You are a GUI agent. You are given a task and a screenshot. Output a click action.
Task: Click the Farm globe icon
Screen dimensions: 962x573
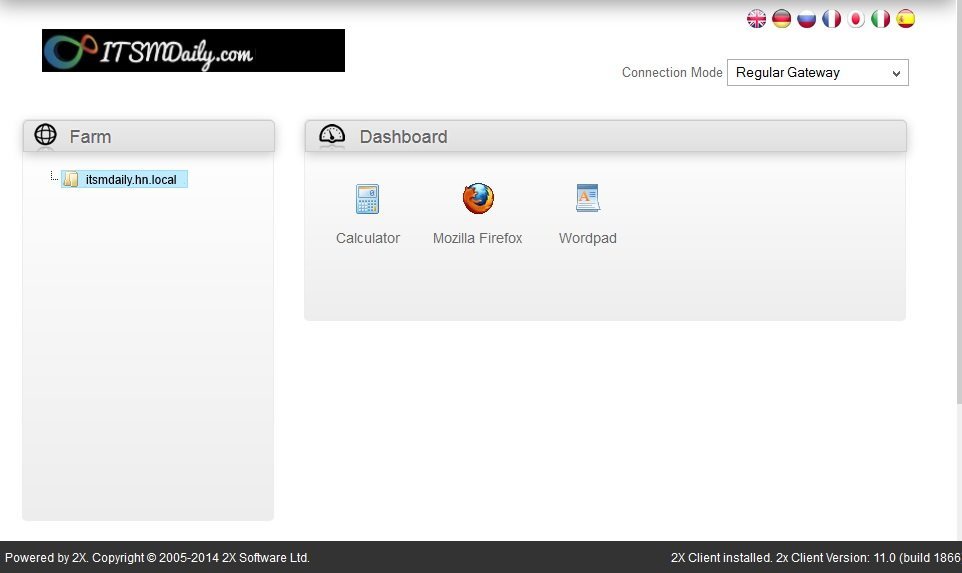click(45, 134)
